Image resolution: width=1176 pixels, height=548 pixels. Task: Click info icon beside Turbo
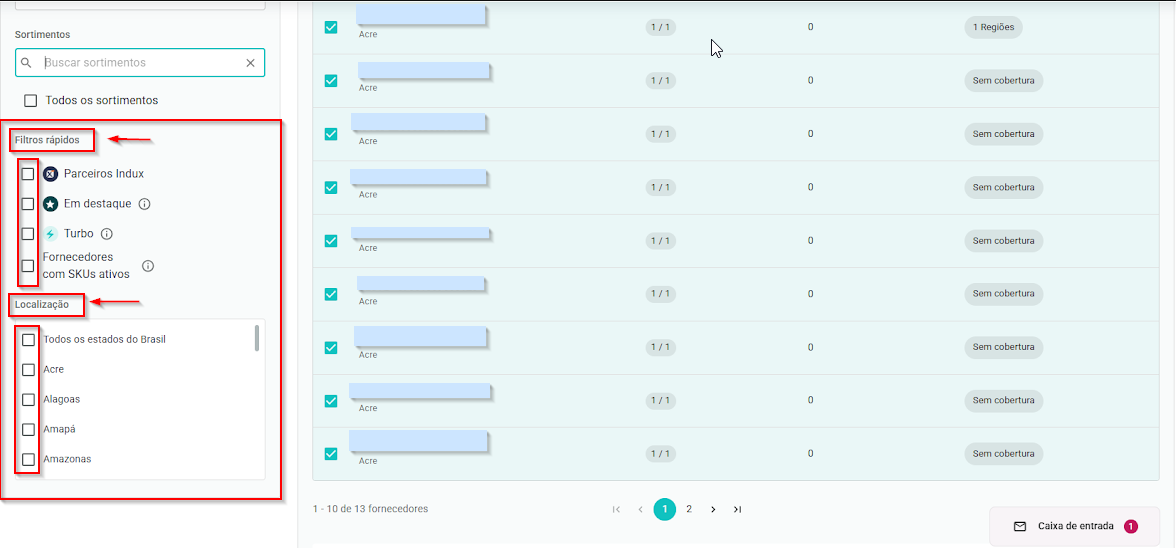tap(107, 234)
